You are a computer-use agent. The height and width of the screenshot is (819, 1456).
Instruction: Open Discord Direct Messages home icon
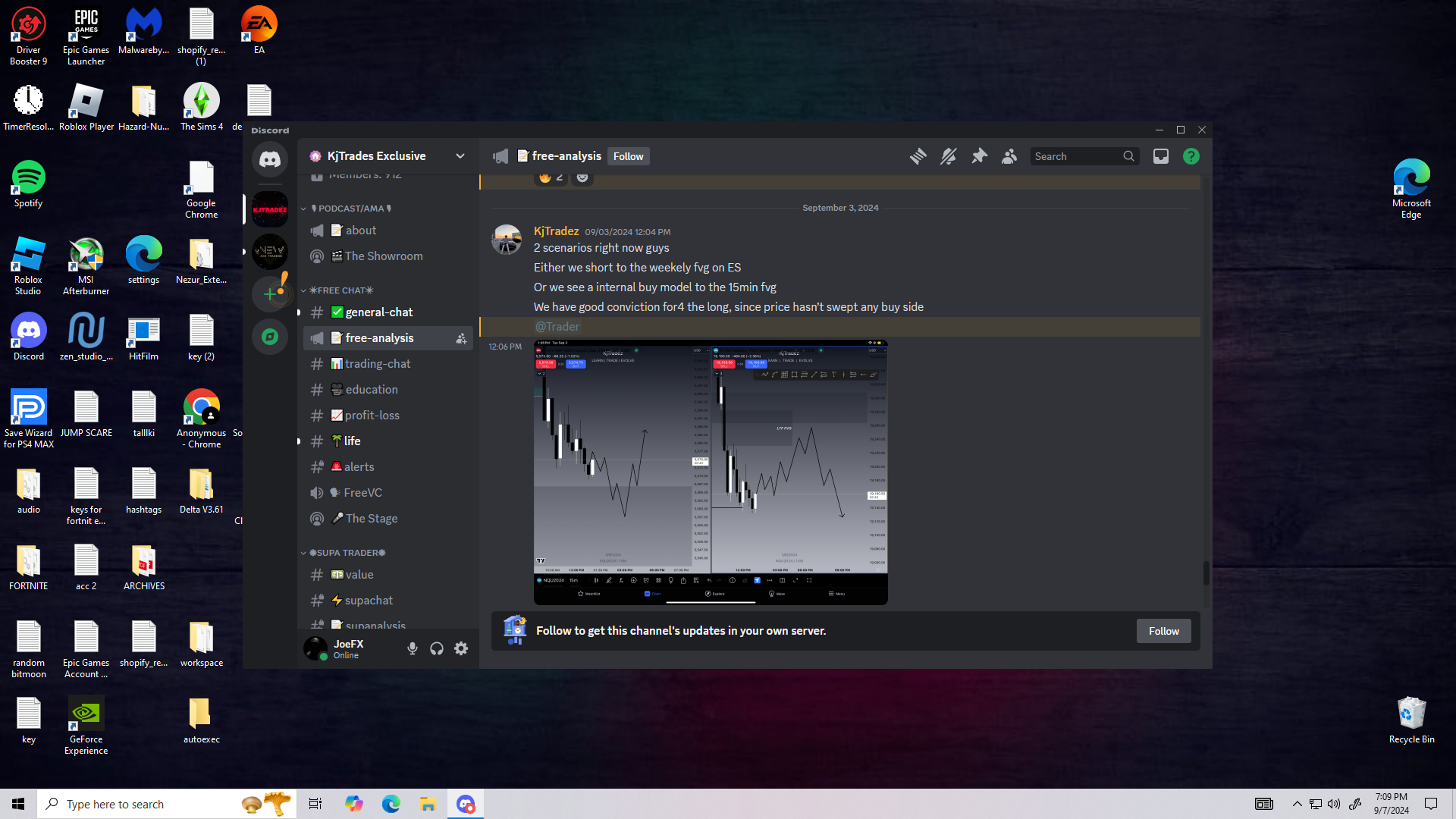click(x=270, y=159)
